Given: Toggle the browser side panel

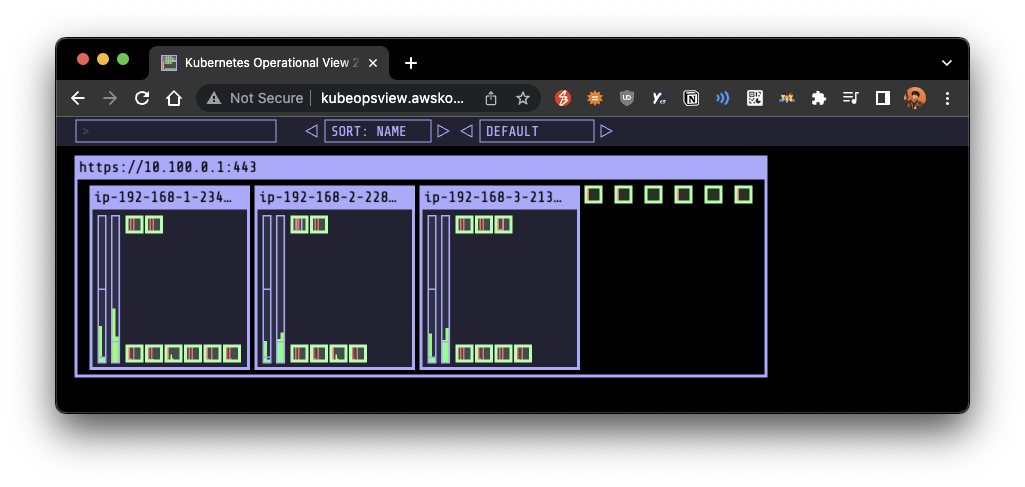Looking at the screenshot, I should click(882, 98).
